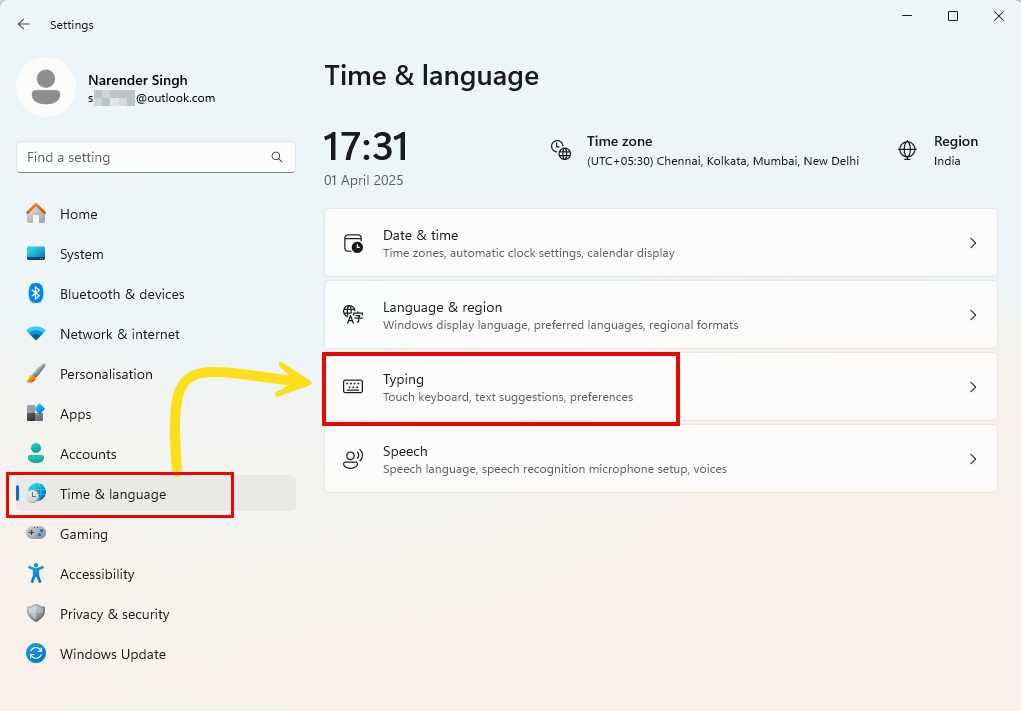Expand Language & region chevron
The height and width of the screenshot is (711, 1021).
point(973,315)
